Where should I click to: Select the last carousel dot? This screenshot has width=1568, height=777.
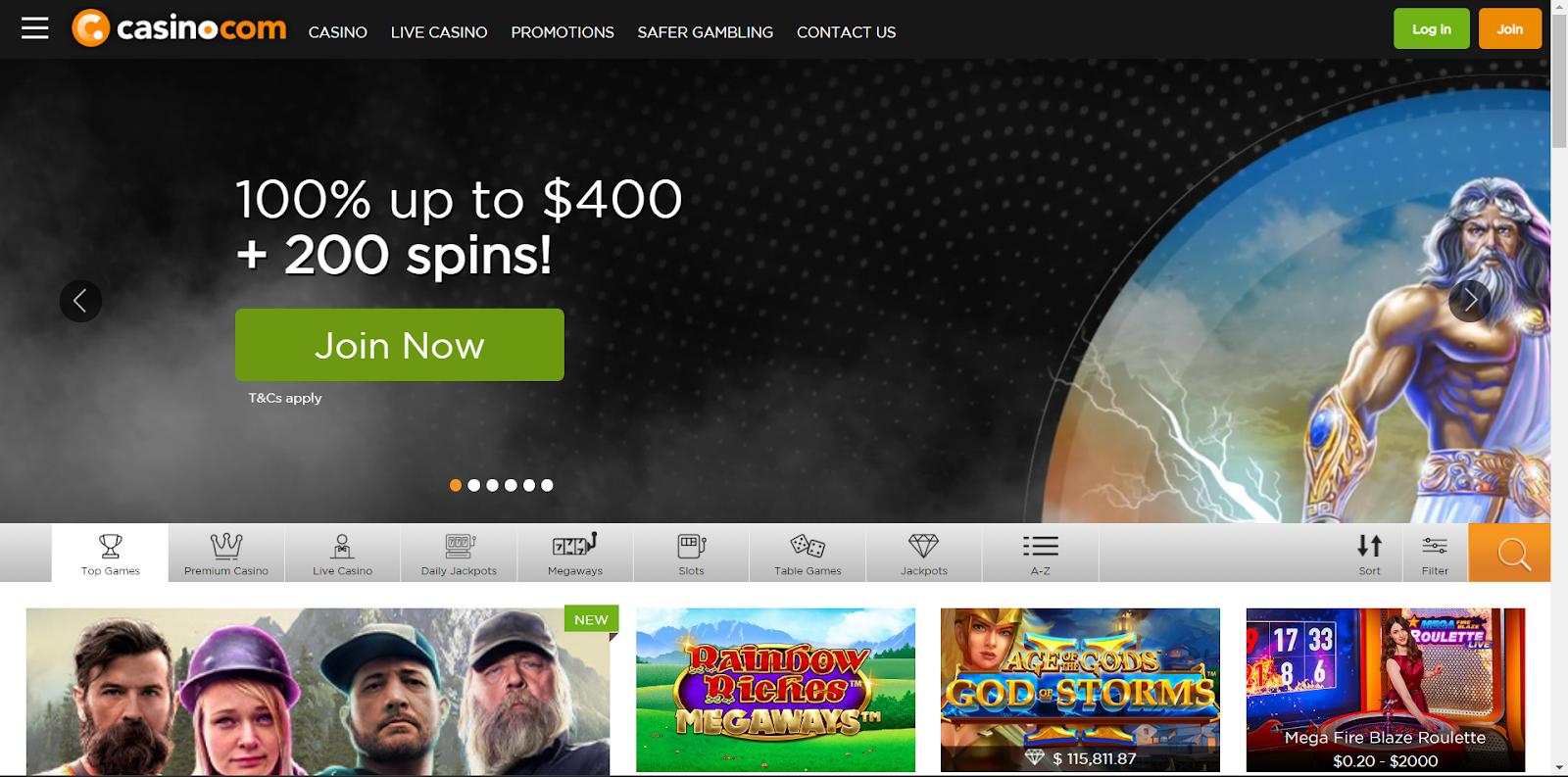point(547,485)
